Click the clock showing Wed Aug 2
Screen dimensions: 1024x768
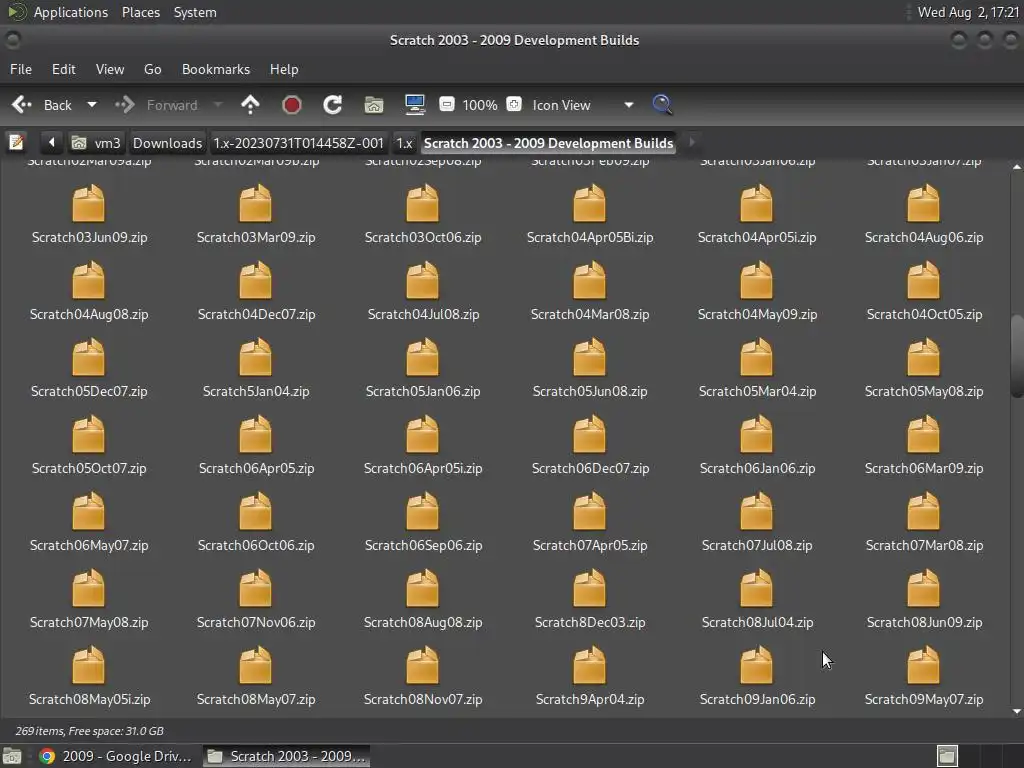click(x=968, y=12)
